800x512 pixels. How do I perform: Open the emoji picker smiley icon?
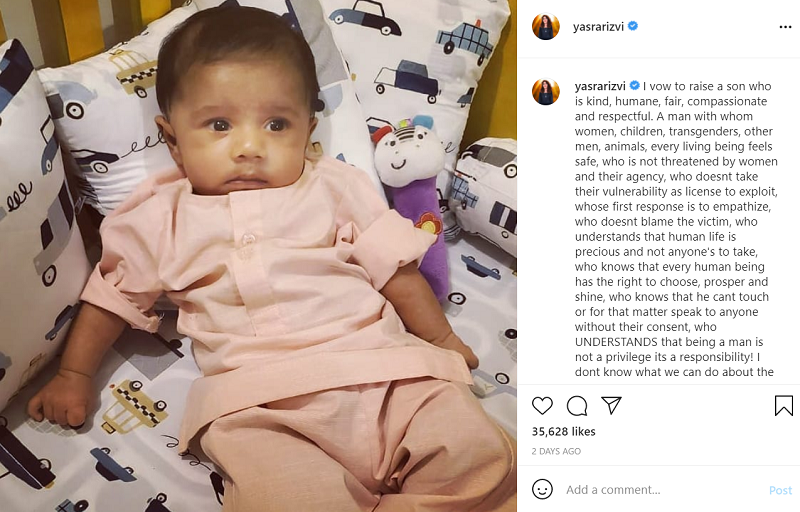(x=542, y=489)
